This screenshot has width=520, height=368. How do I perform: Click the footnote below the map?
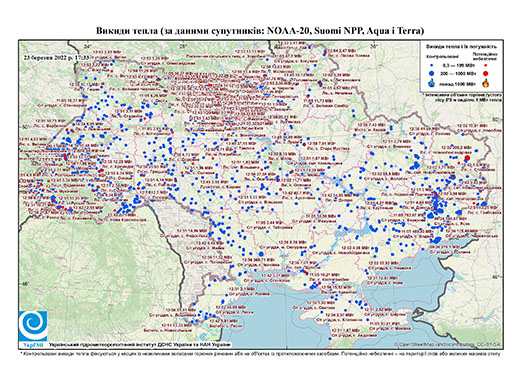[x=260, y=353]
